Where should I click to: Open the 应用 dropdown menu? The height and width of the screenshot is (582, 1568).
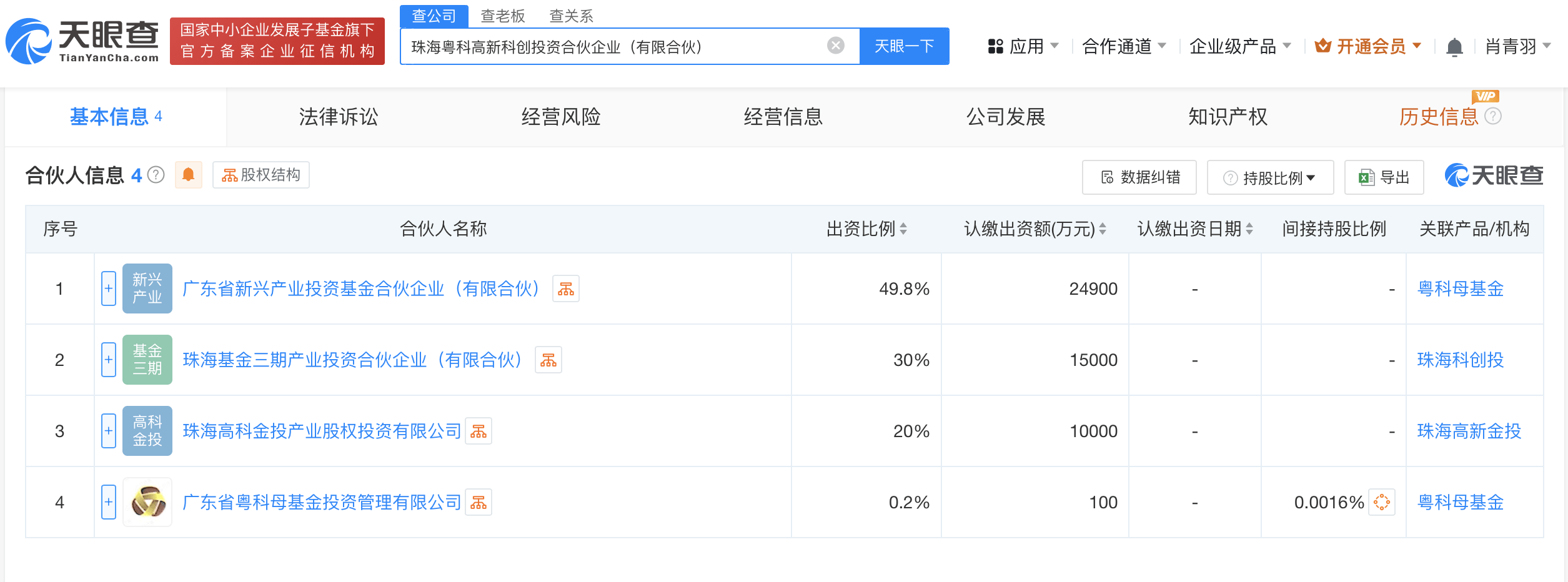pyautogui.click(x=1023, y=46)
